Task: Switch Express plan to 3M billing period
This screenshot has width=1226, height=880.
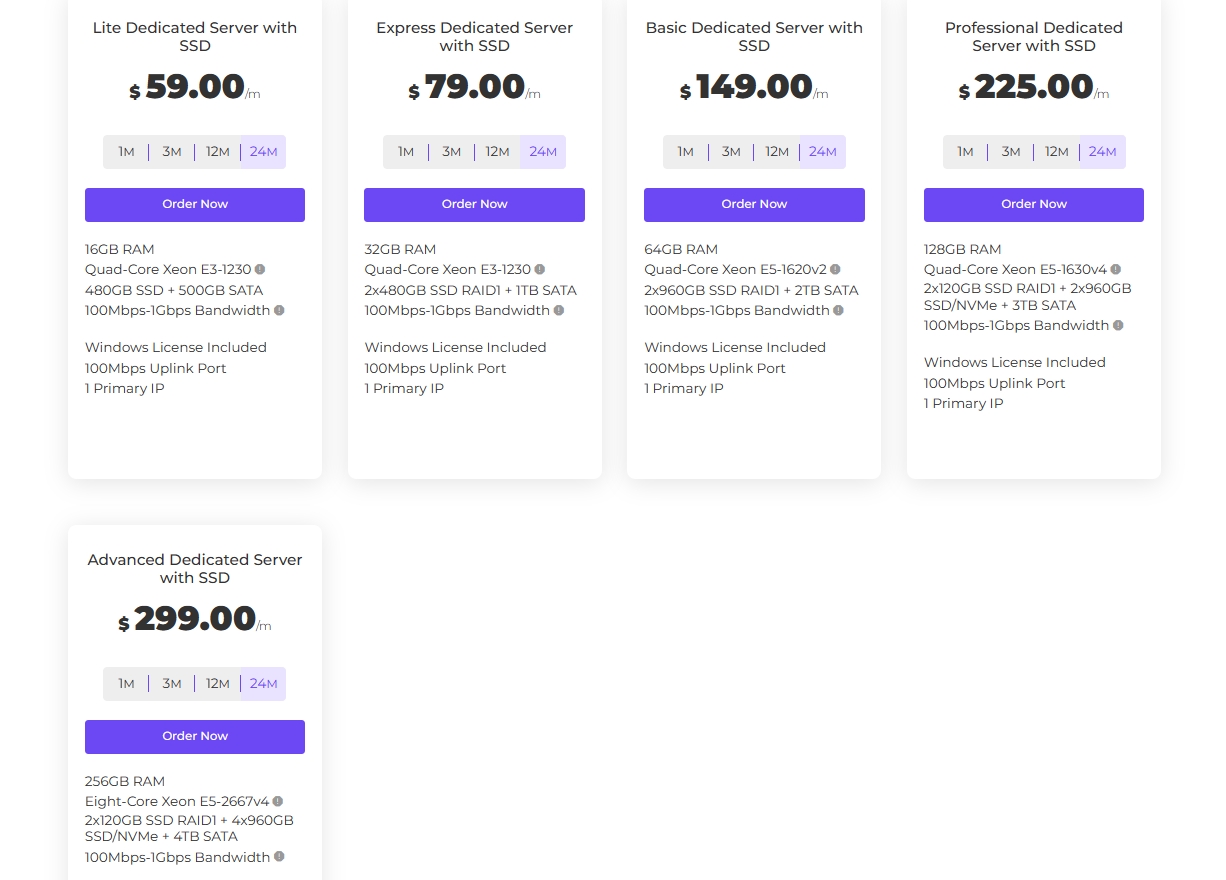Action: [x=452, y=152]
